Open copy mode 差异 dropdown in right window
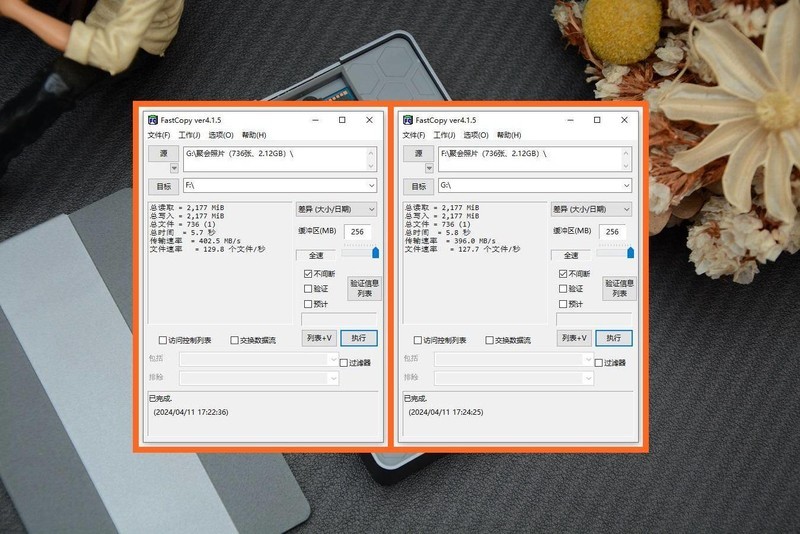 pyautogui.click(x=591, y=209)
